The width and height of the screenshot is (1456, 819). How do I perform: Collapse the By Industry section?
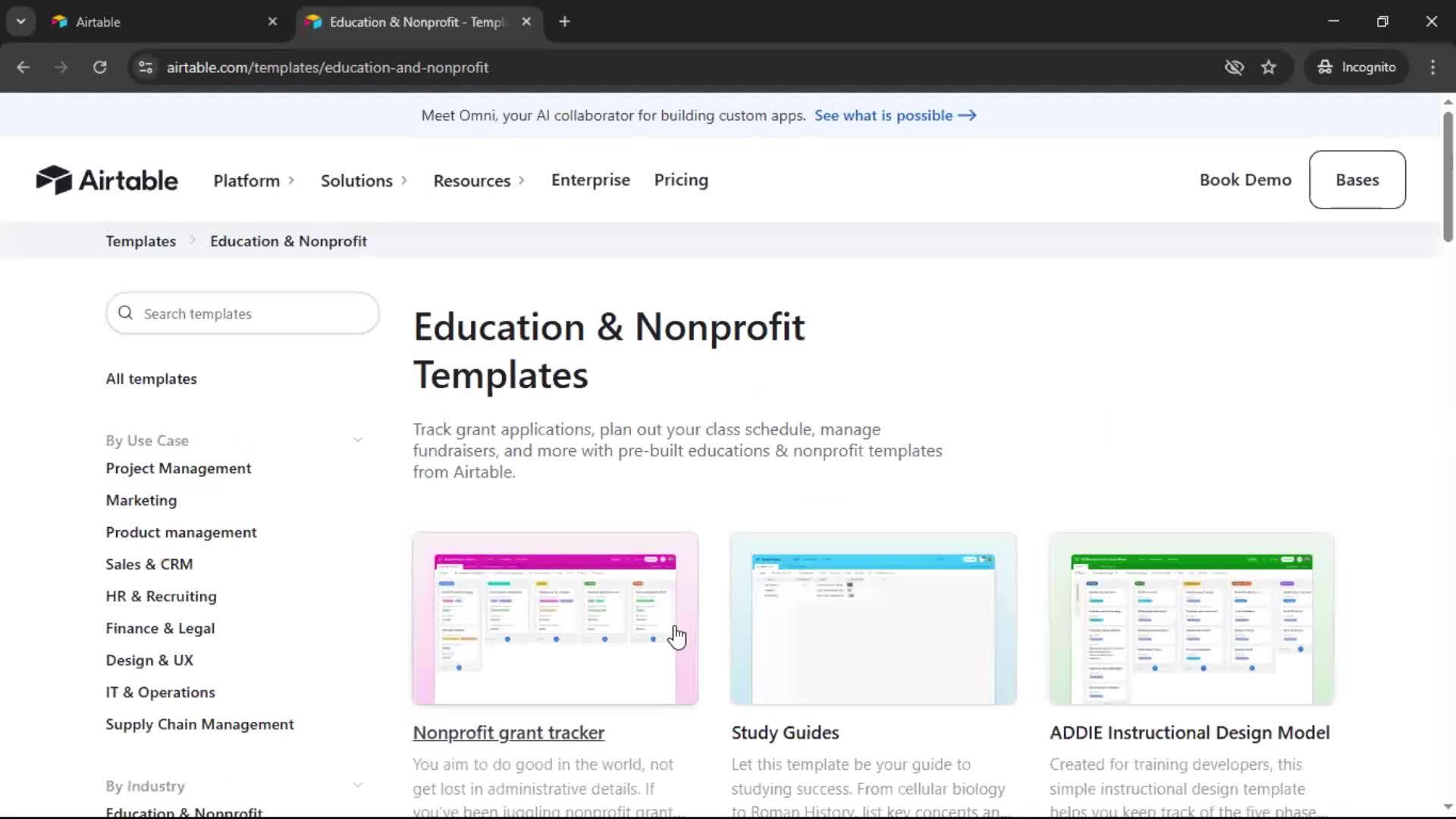click(357, 786)
